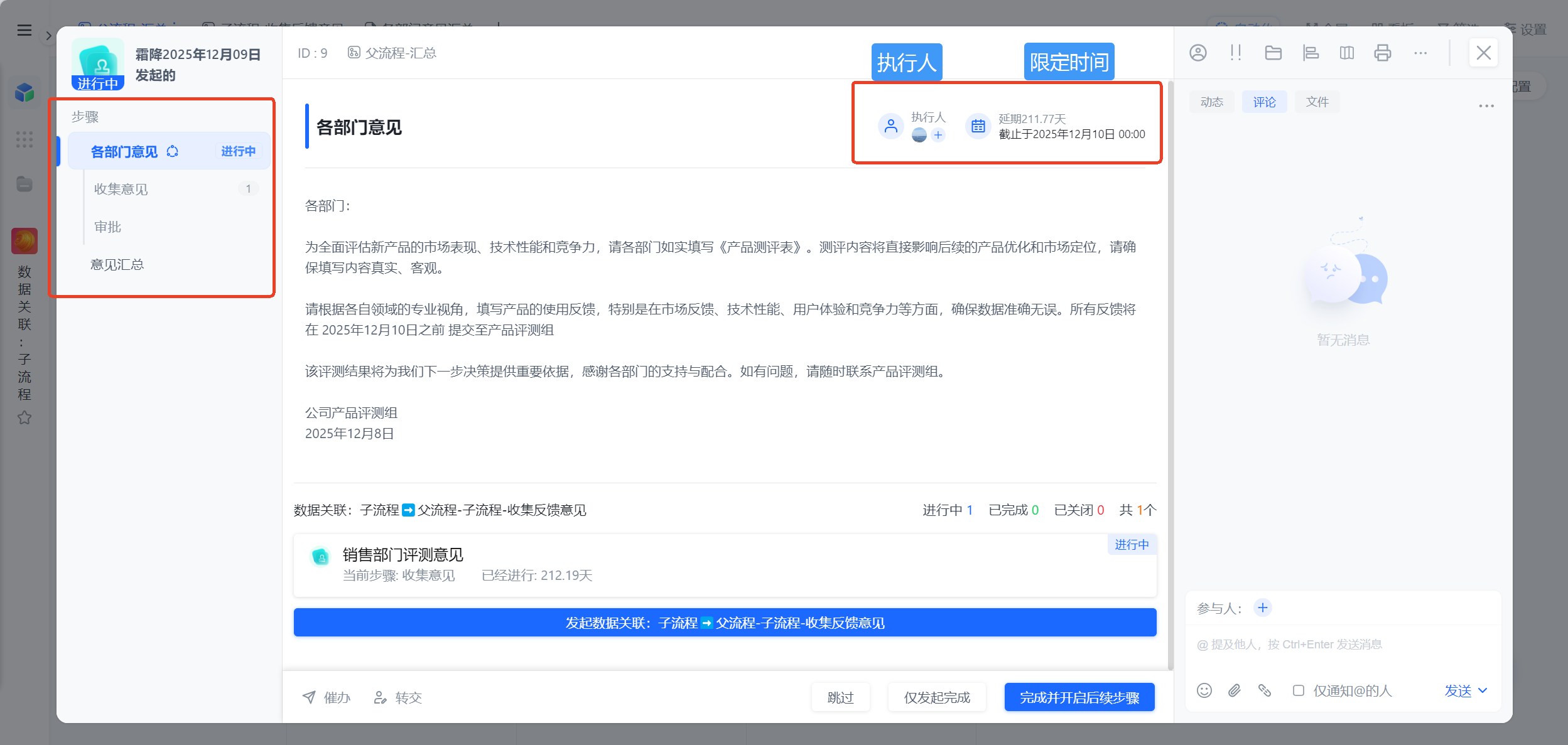Click the comment message input field
Screen dimensions: 1568x745
pyautogui.click(x=1343, y=645)
